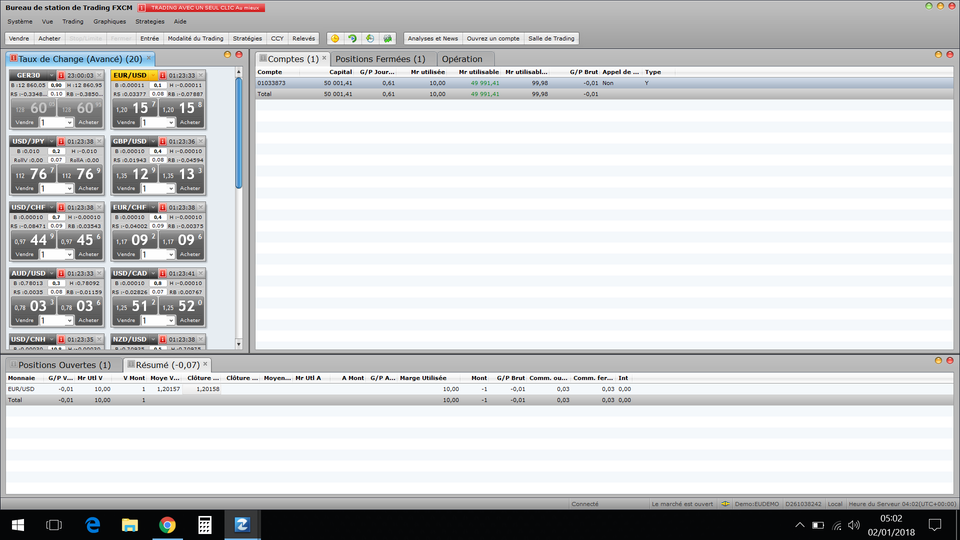
Task: Toggle one-click trading on the AUD/USD tile
Action: [x=61, y=273]
